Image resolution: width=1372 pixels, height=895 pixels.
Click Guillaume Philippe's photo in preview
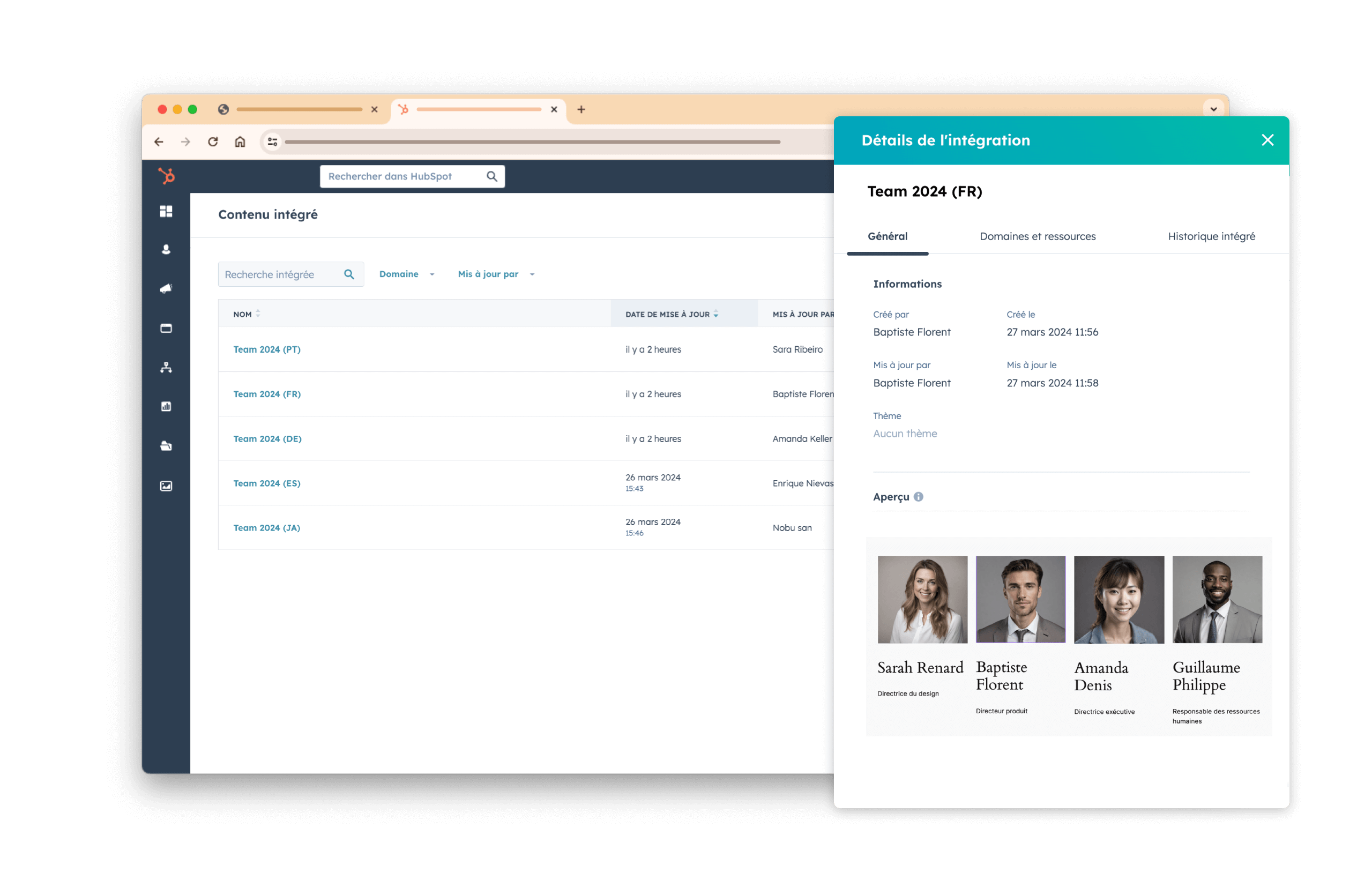coord(1217,599)
